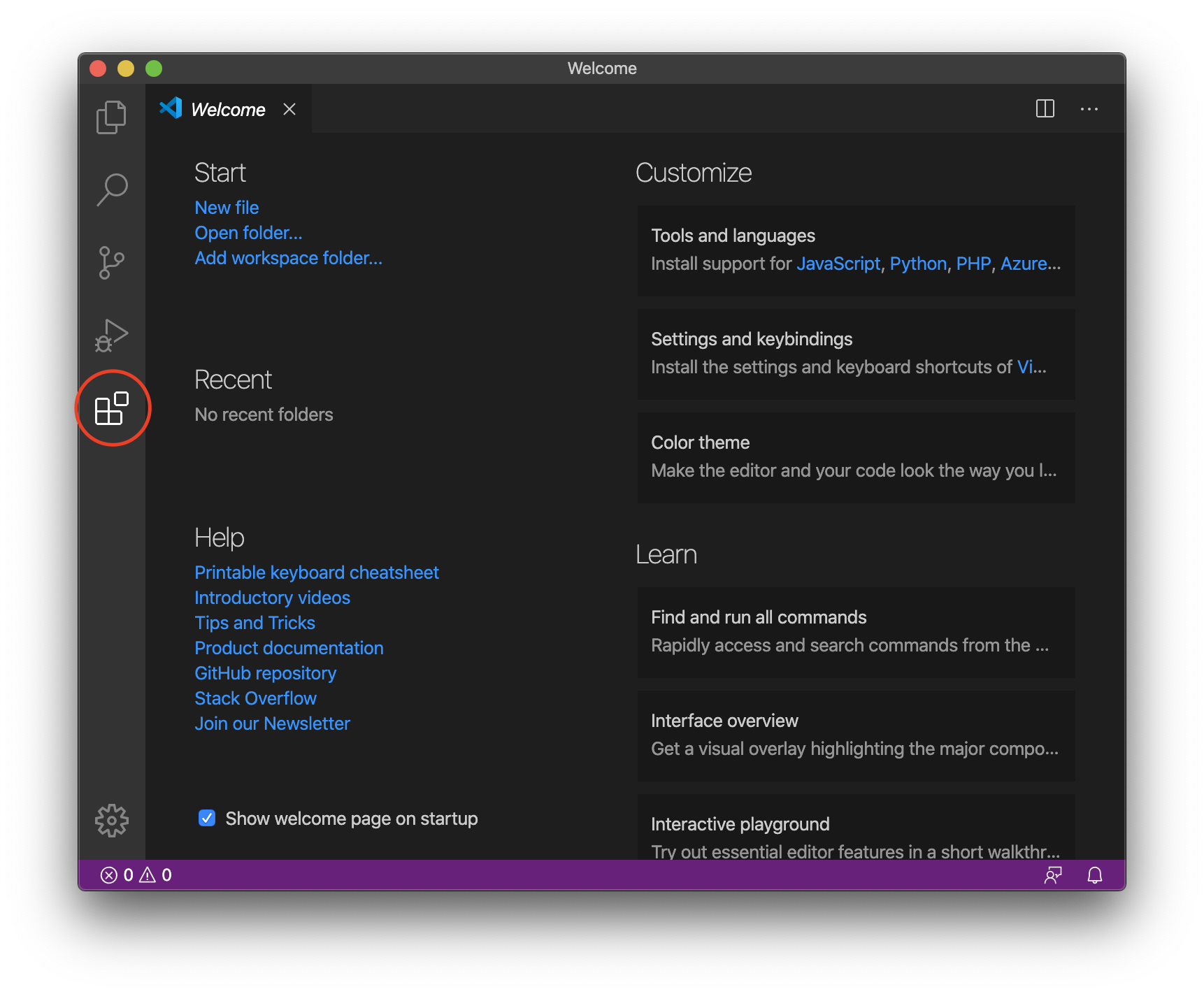
Task: Click the Start section heading
Action: [x=220, y=173]
